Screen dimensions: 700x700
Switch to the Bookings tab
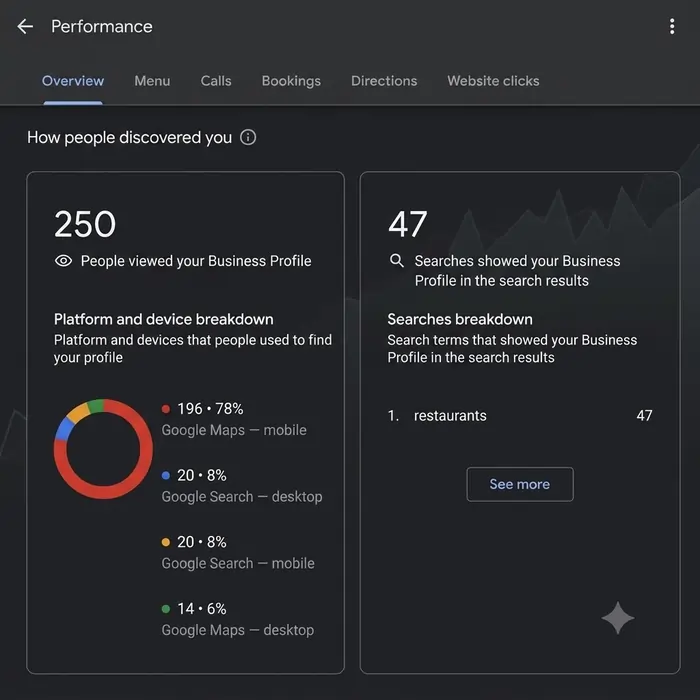(x=291, y=81)
